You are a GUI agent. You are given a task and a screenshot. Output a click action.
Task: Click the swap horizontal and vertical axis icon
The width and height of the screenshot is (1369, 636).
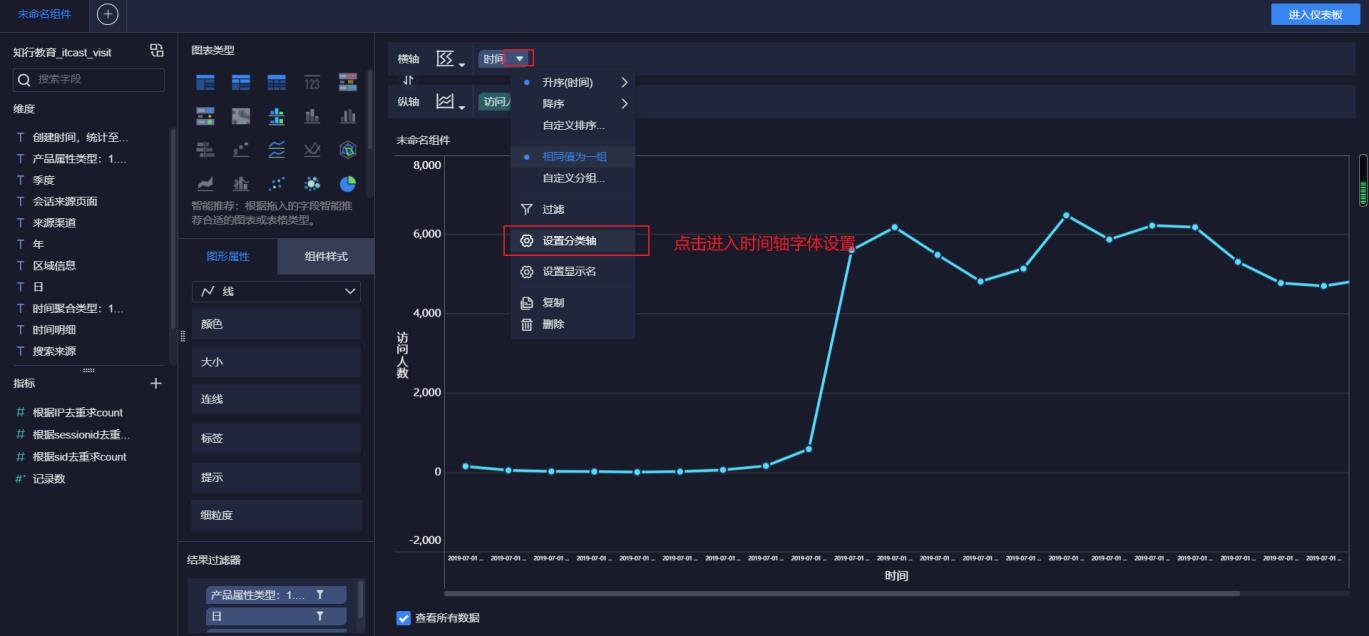point(407,79)
